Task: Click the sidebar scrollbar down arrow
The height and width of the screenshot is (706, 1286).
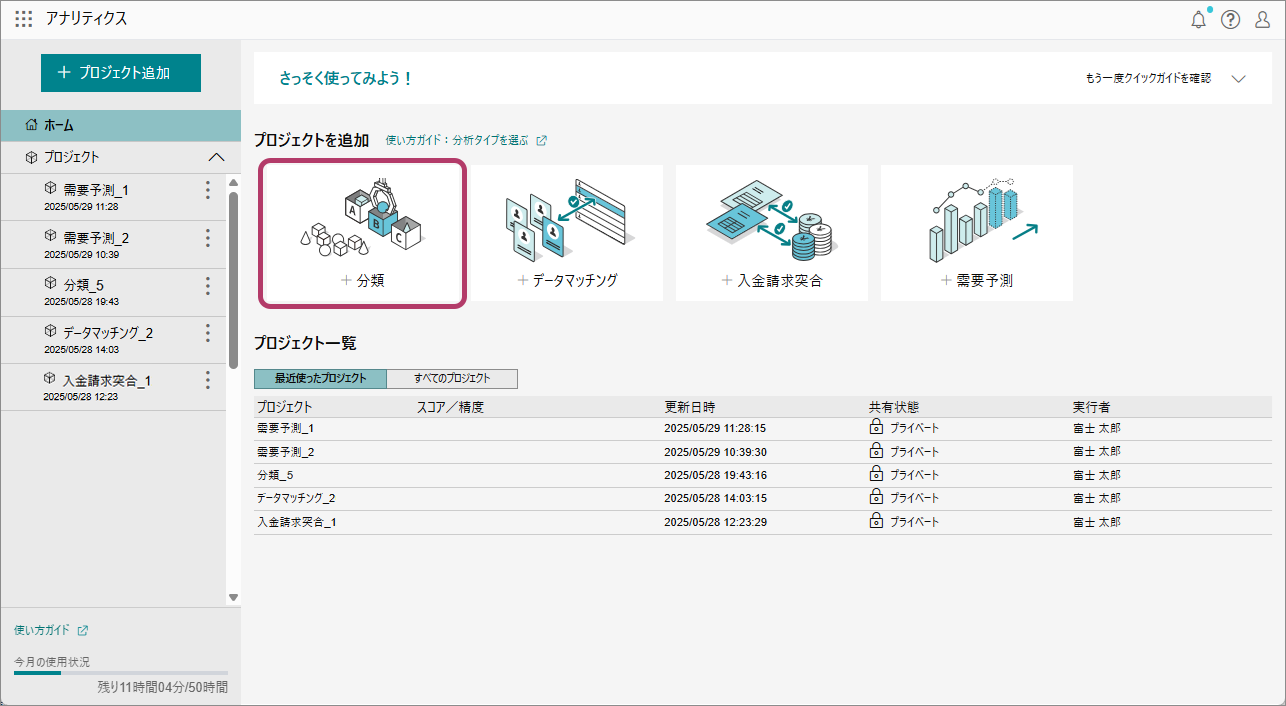Action: pyautogui.click(x=233, y=597)
